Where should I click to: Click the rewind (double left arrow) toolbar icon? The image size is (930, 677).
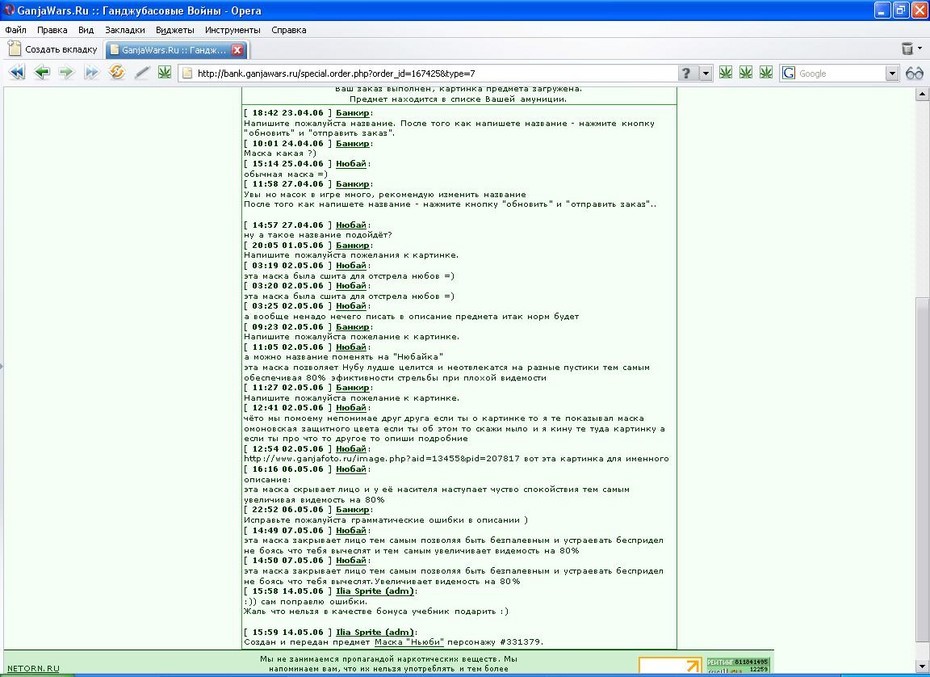pyautogui.click(x=17, y=73)
